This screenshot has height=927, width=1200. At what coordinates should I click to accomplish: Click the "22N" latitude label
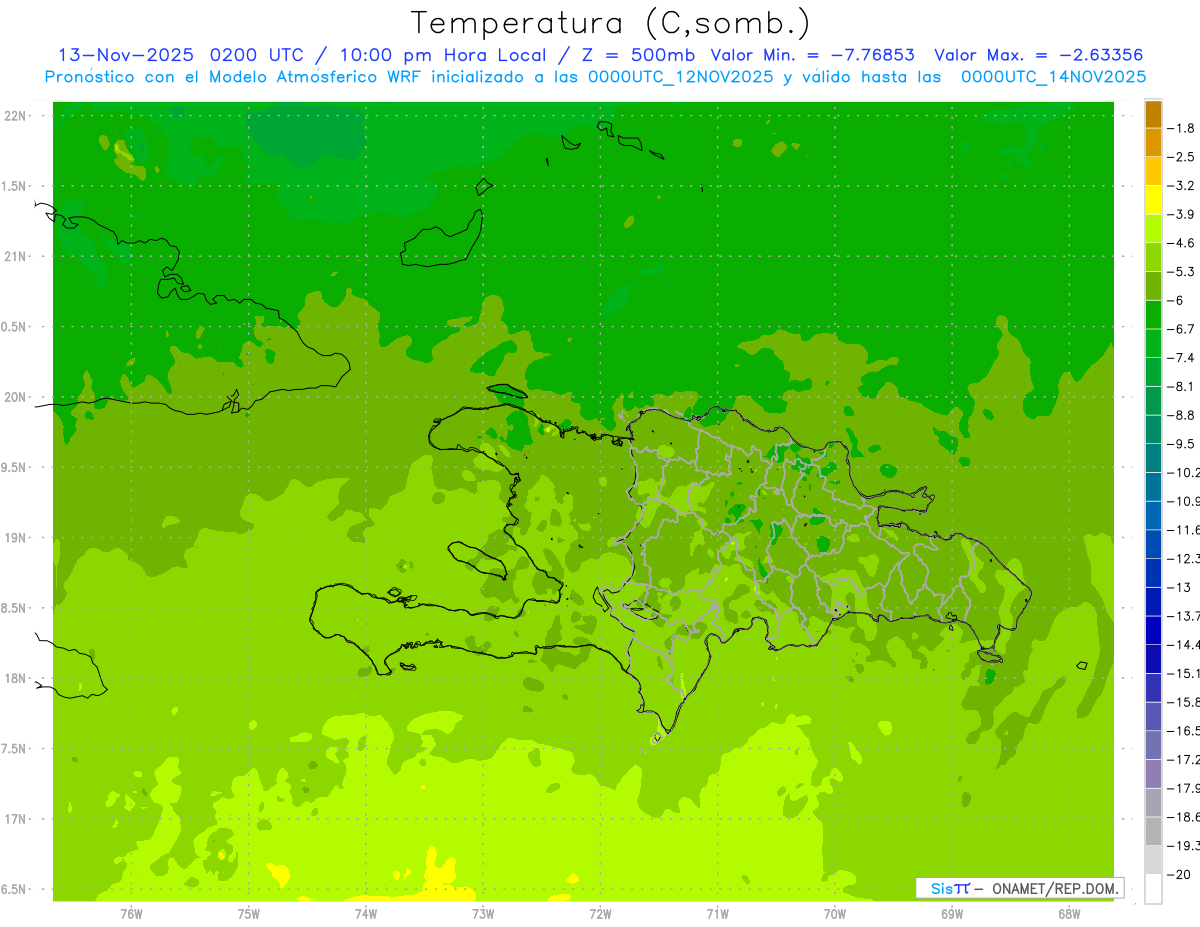click(x=15, y=116)
